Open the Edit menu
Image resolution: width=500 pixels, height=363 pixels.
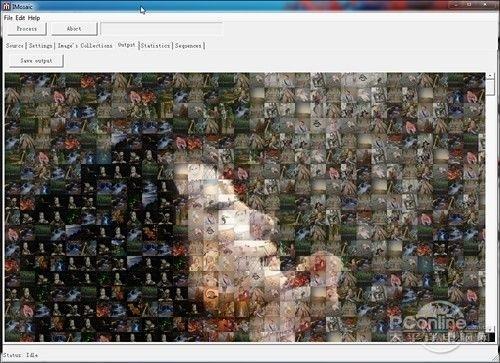(20, 18)
